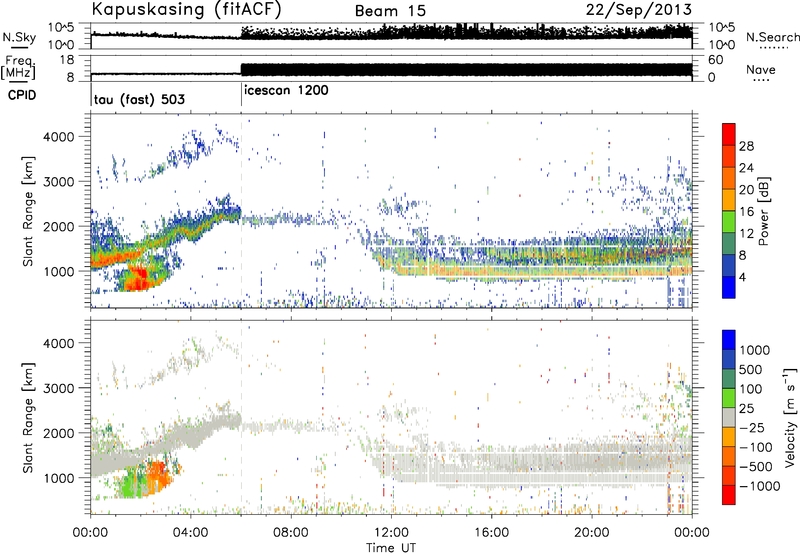Viewport: 800px width, 554px height.
Task: Select the N.Sky axis label
Action: (x=19, y=37)
